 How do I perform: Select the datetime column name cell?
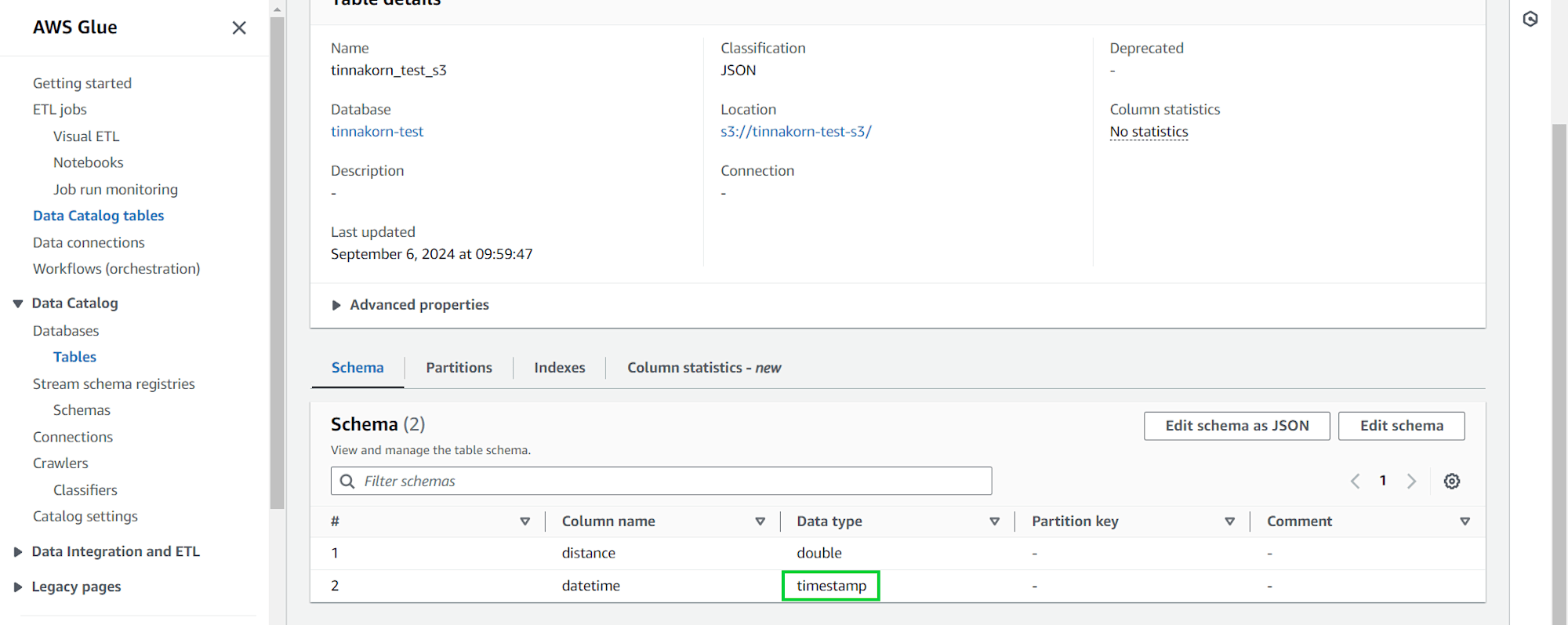[591, 586]
